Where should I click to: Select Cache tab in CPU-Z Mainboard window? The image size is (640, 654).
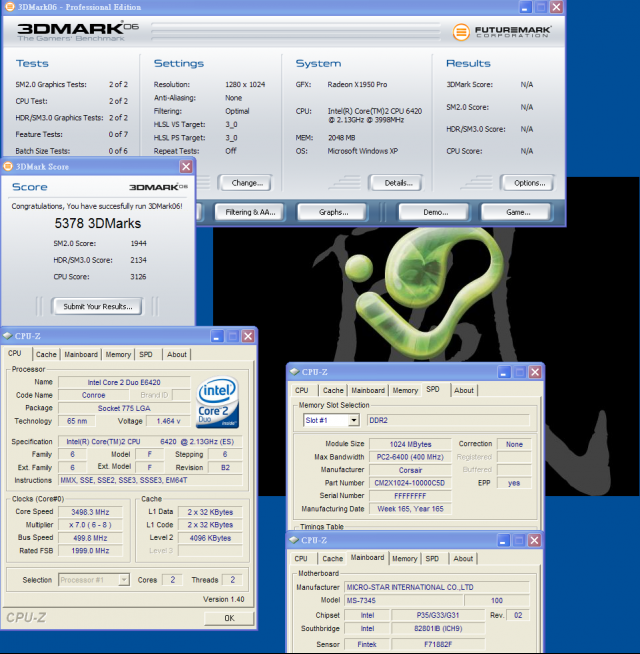333,558
